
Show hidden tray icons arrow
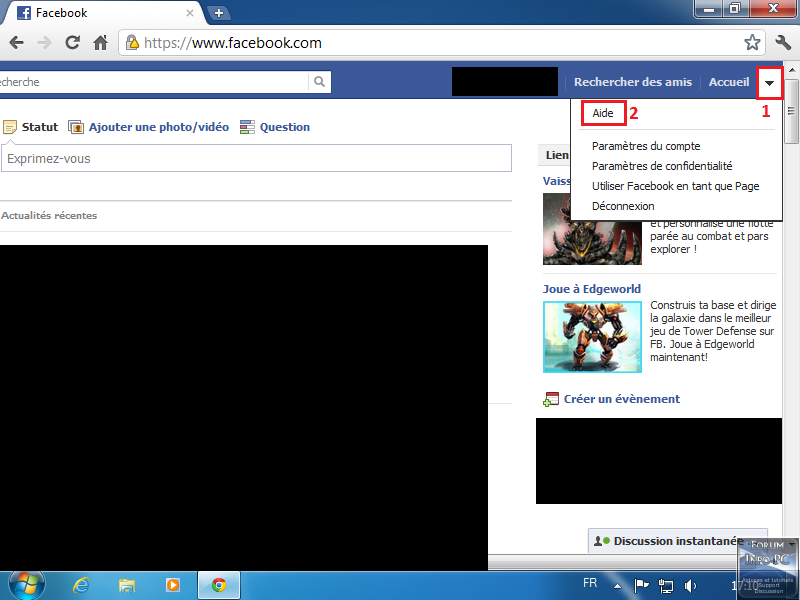coord(617,586)
